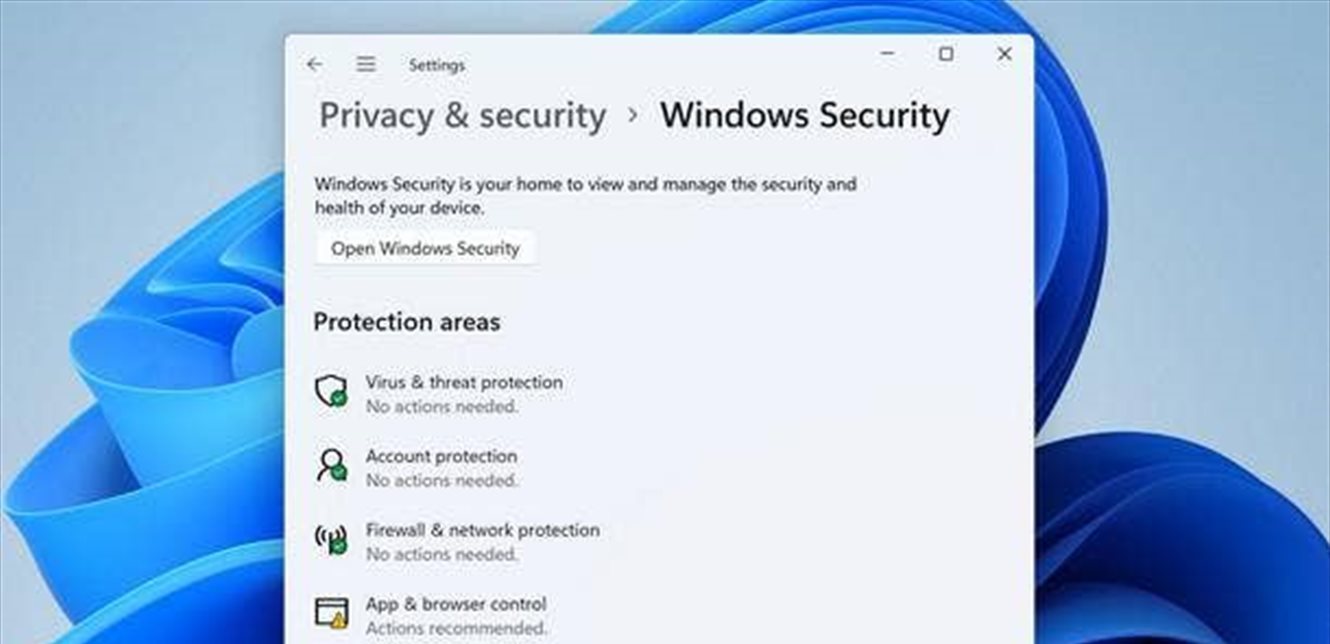This screenshot has width=1330, height=644.
Task: Click the Windows Security page heading
Action: pos(804,116)
